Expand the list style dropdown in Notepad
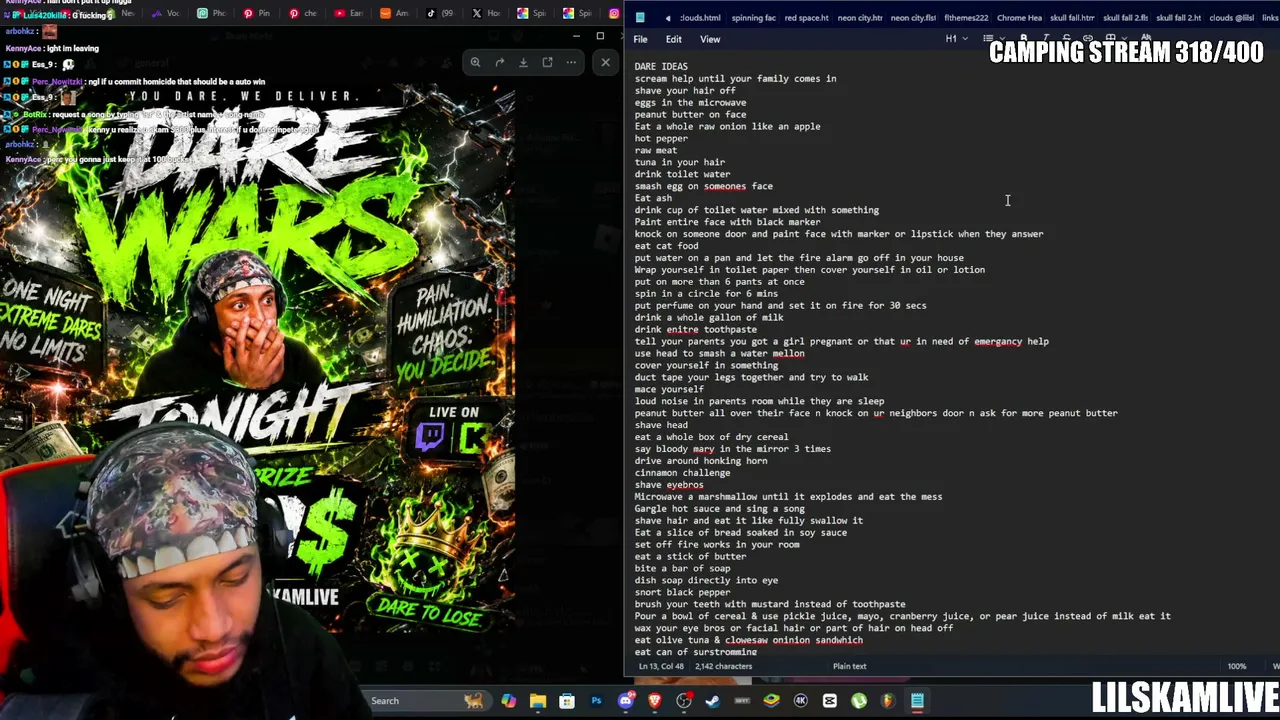1280x720 pixels. click(x=993, y=39)
